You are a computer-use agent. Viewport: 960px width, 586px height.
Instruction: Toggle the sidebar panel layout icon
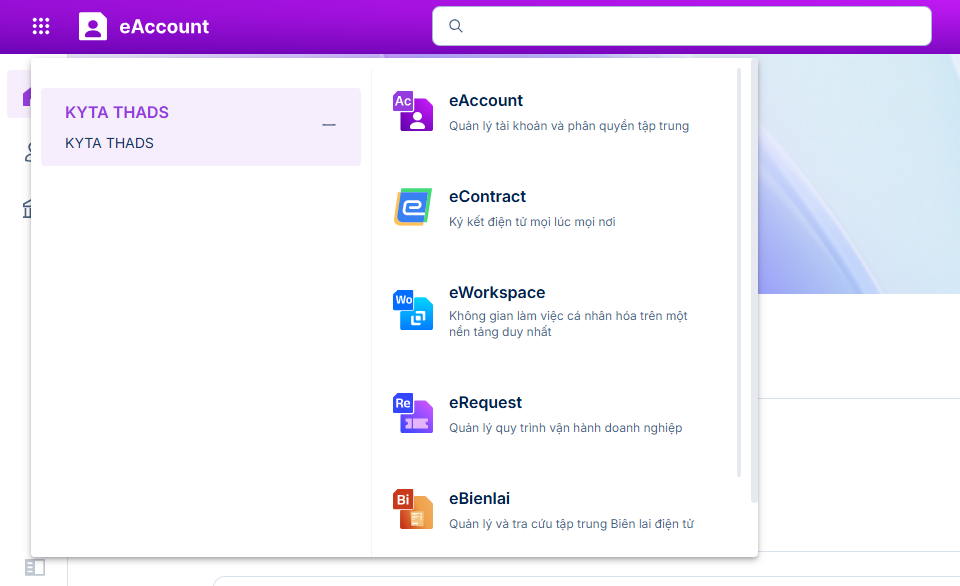pyautogui.click(x=35, y=568)
